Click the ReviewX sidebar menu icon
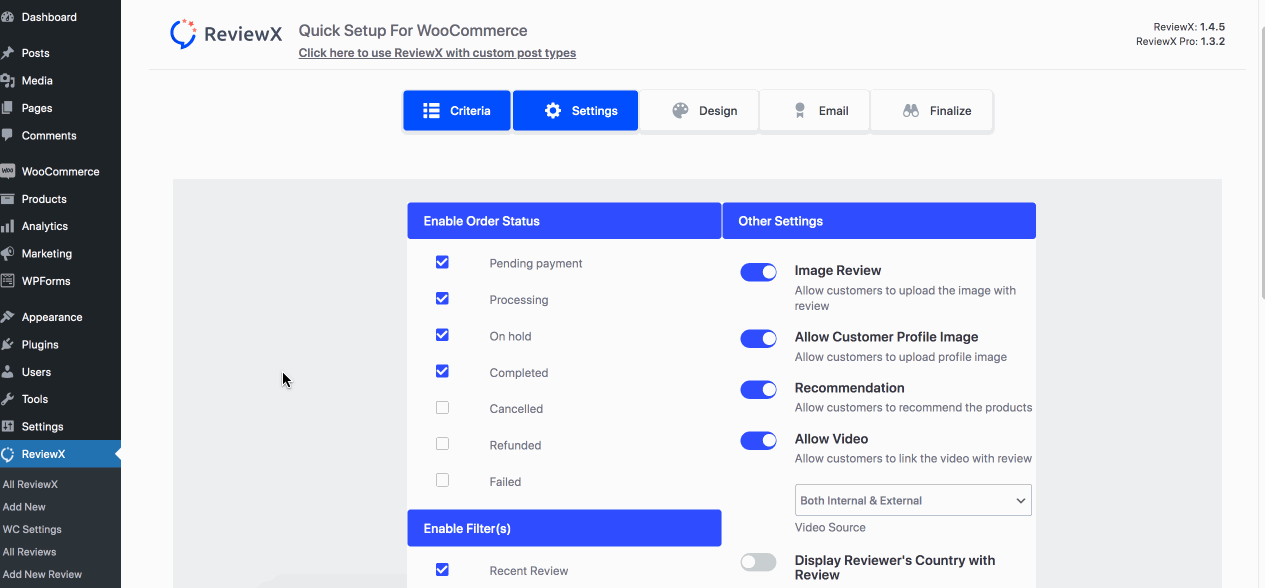 (7, 454)
